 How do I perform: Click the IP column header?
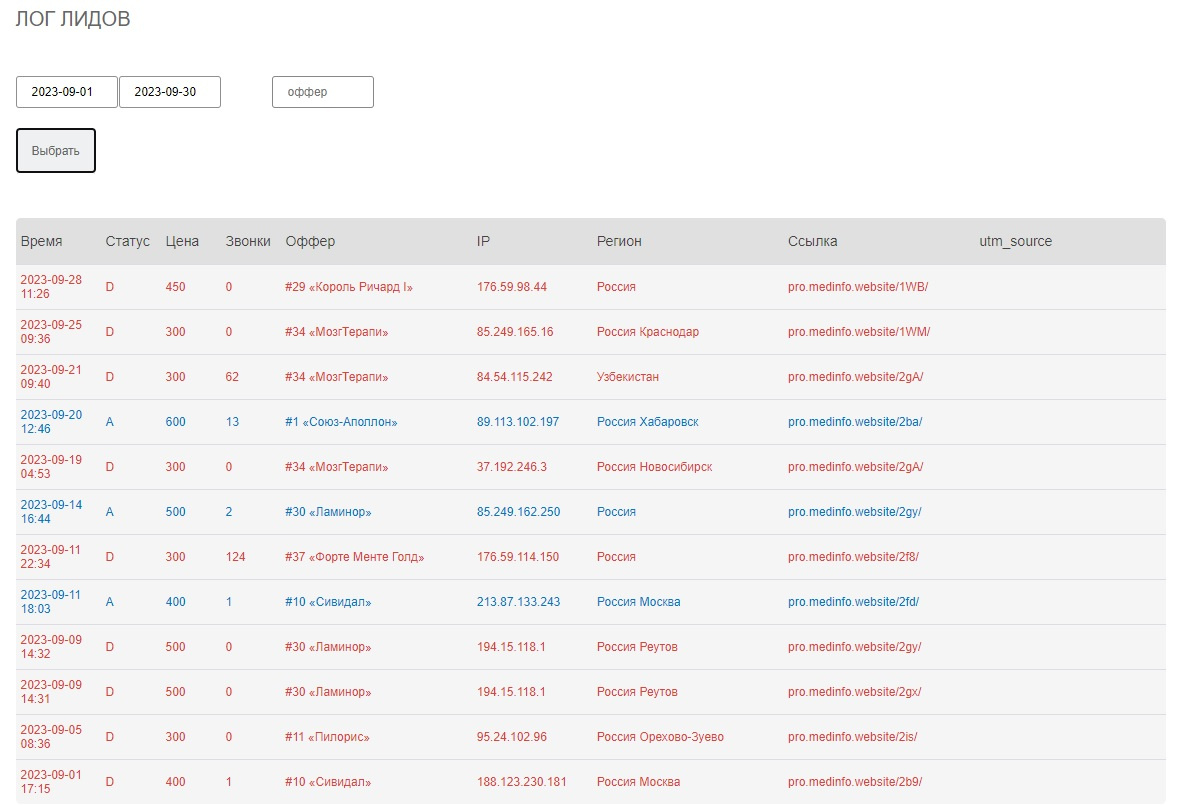tap(483, 241)
